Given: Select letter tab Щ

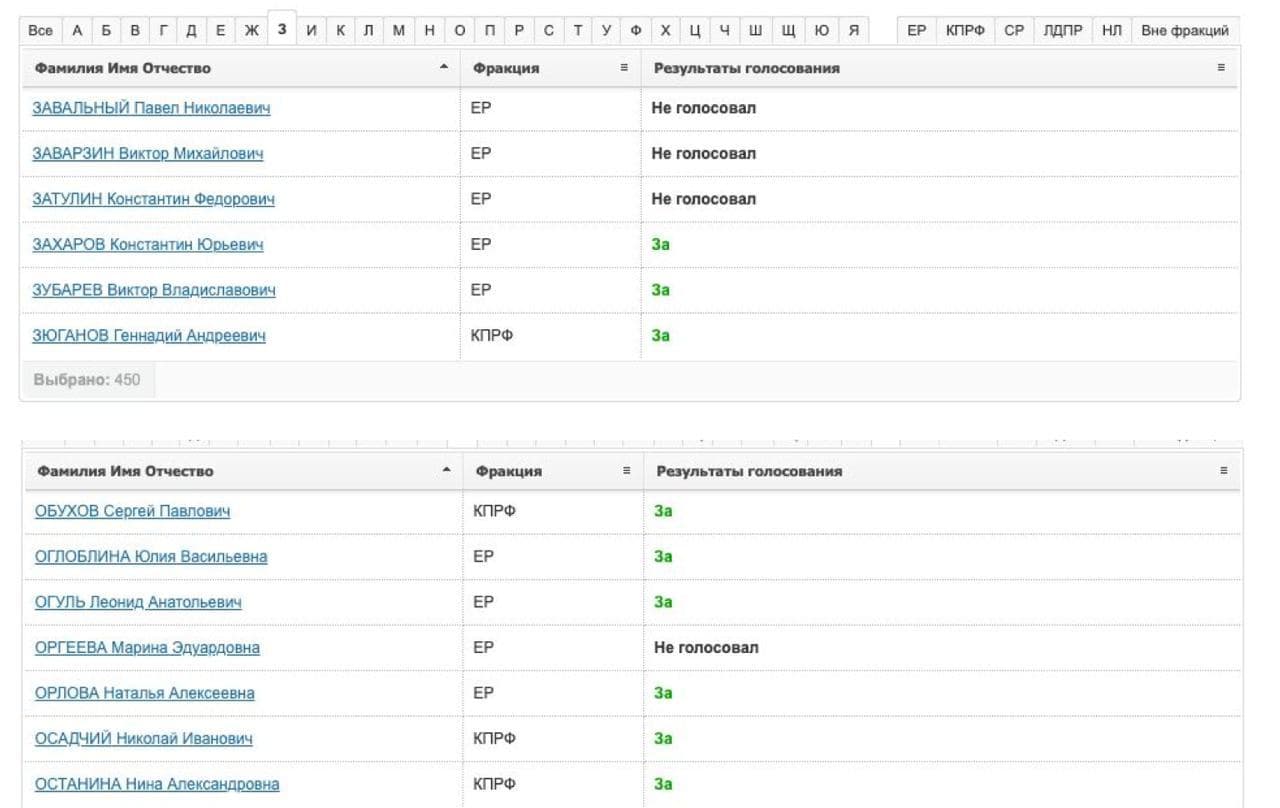Looking at the screenshot, I should [788, 31].
